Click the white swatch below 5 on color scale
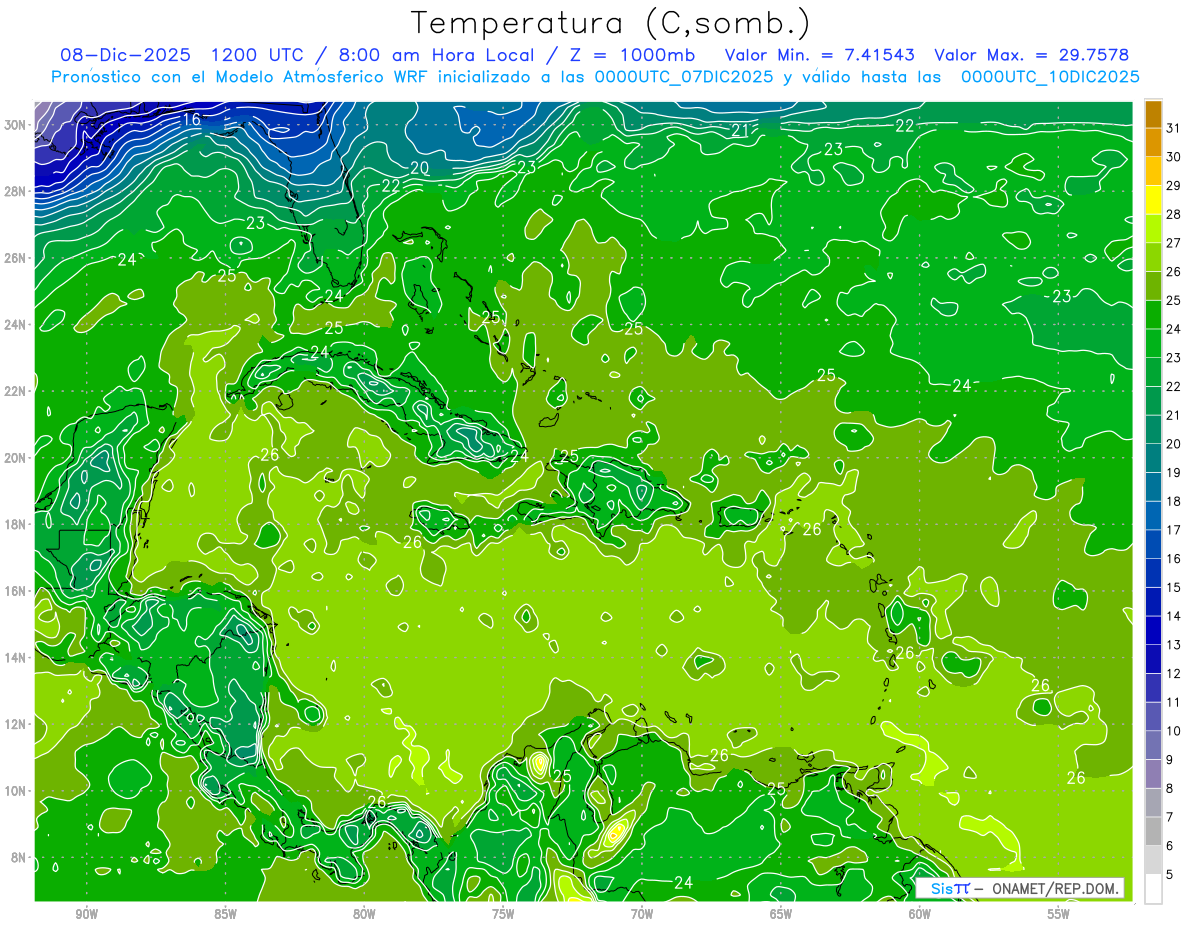This screenshot has width=1200, height=927. click(x=1153, y=889)
